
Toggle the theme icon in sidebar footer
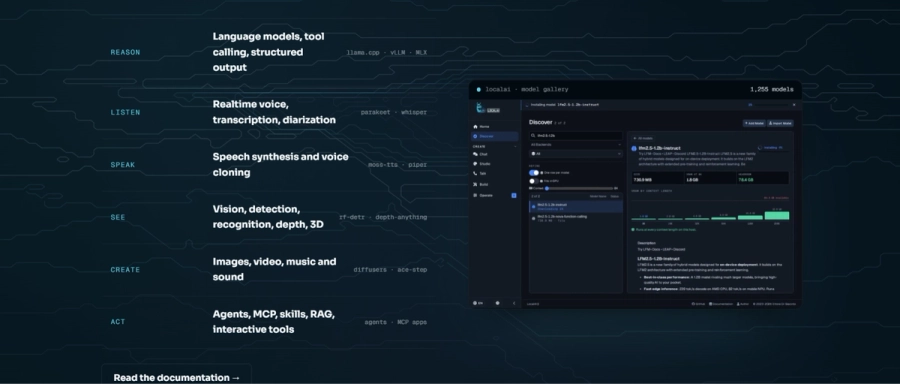click(x=497, y=303)
